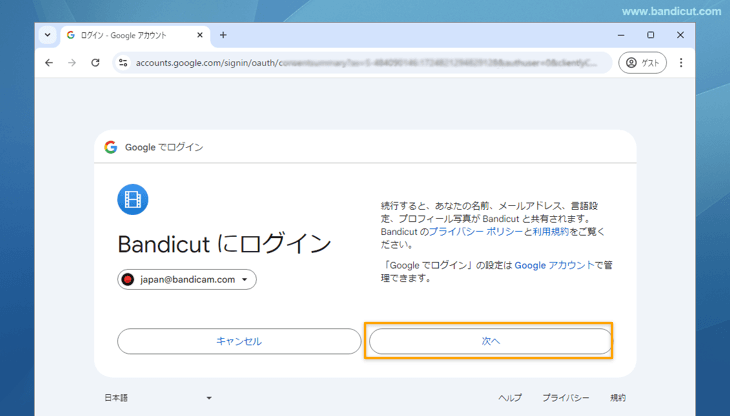Viewport: 730px width, 416px height.
Task: Open a new tab with plus button
Action: coord(223,35)
